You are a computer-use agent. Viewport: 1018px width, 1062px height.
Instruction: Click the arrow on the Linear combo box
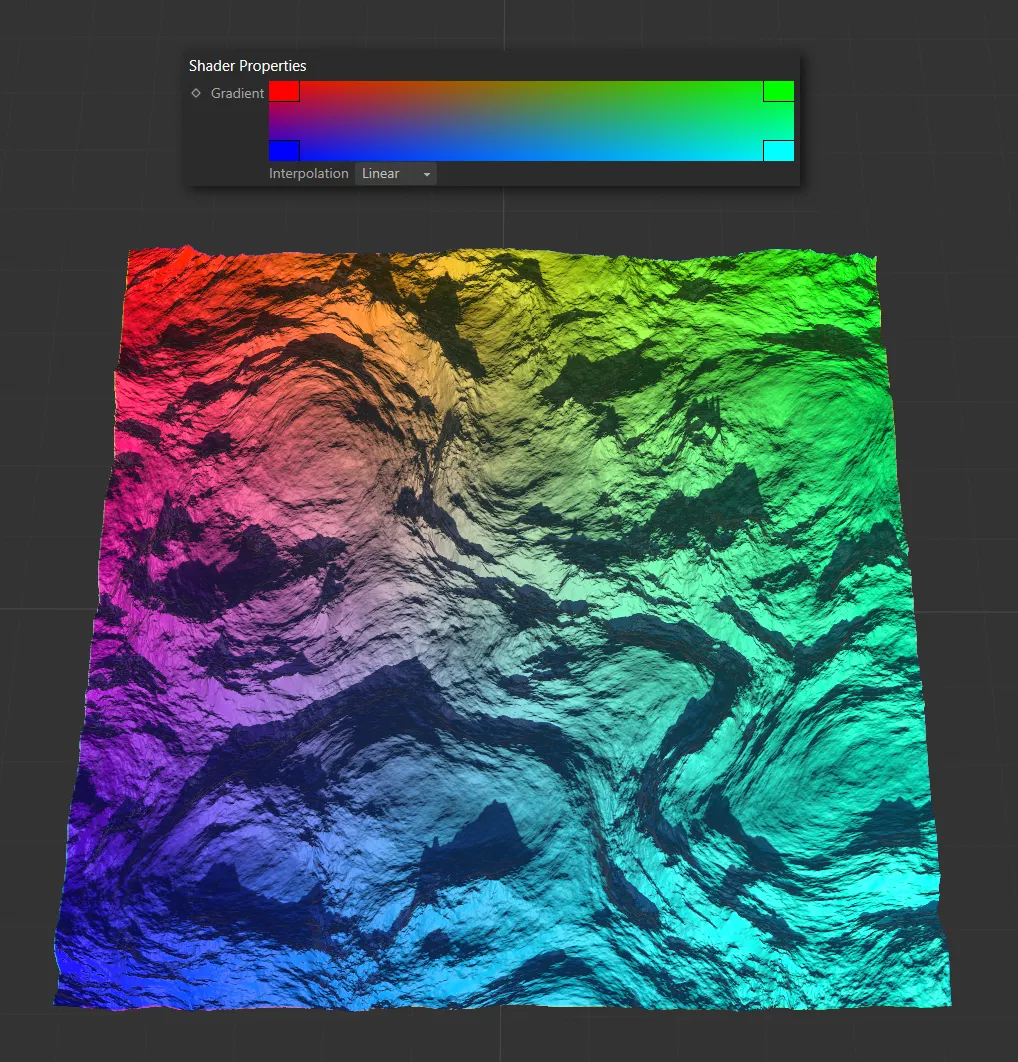point(426,173)
